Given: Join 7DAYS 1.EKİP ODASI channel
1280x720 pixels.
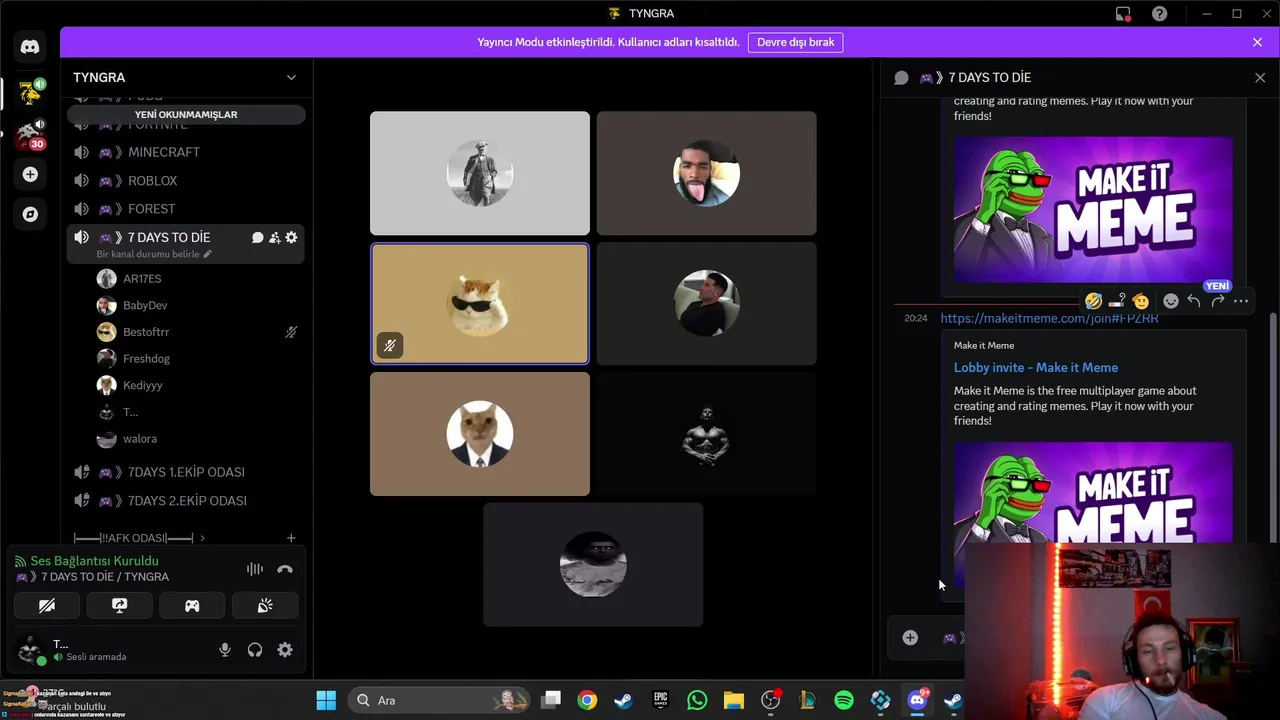Looking at the screenshot, I should tap(185, 472).
